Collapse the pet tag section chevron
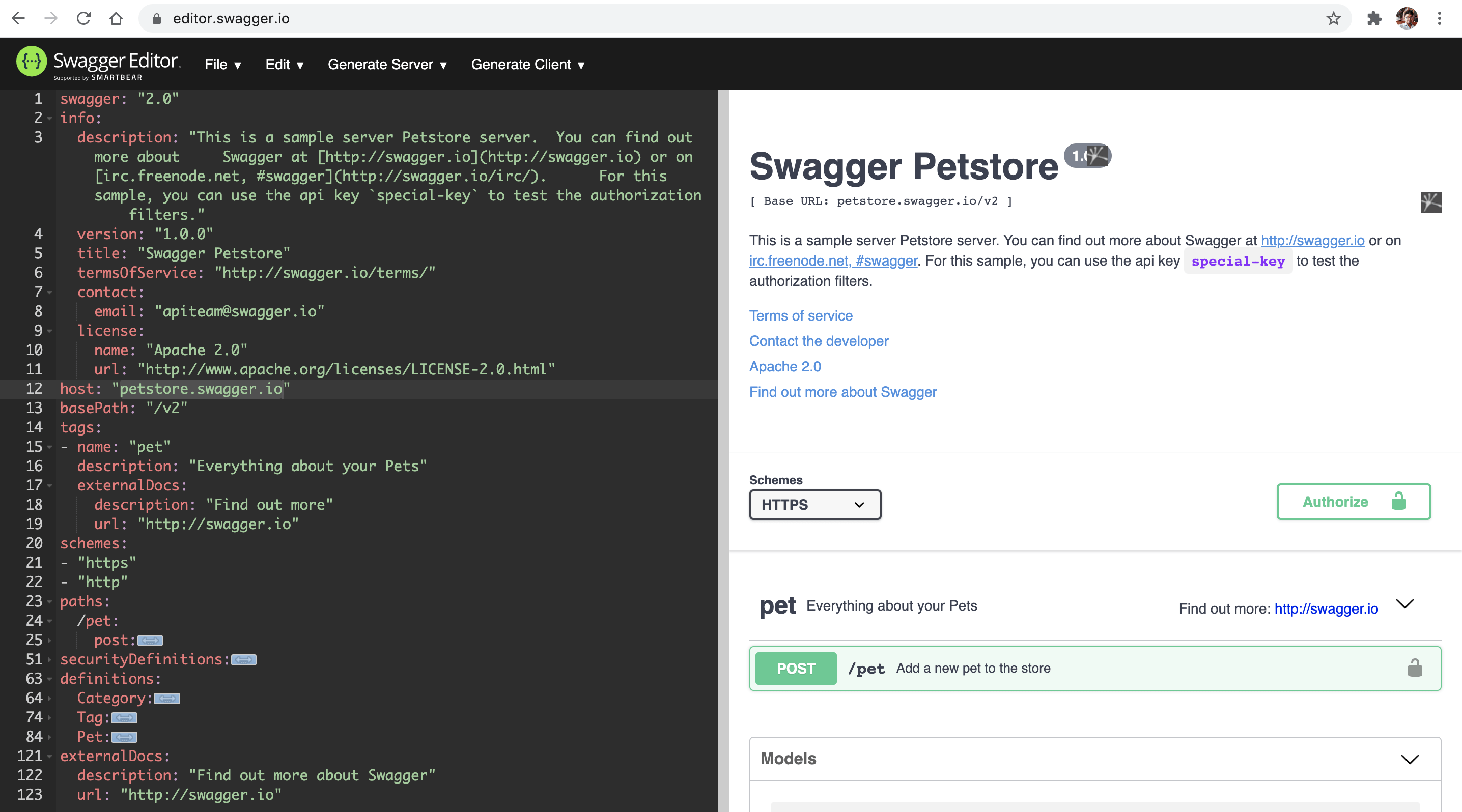 click(x=1404, y=604)
